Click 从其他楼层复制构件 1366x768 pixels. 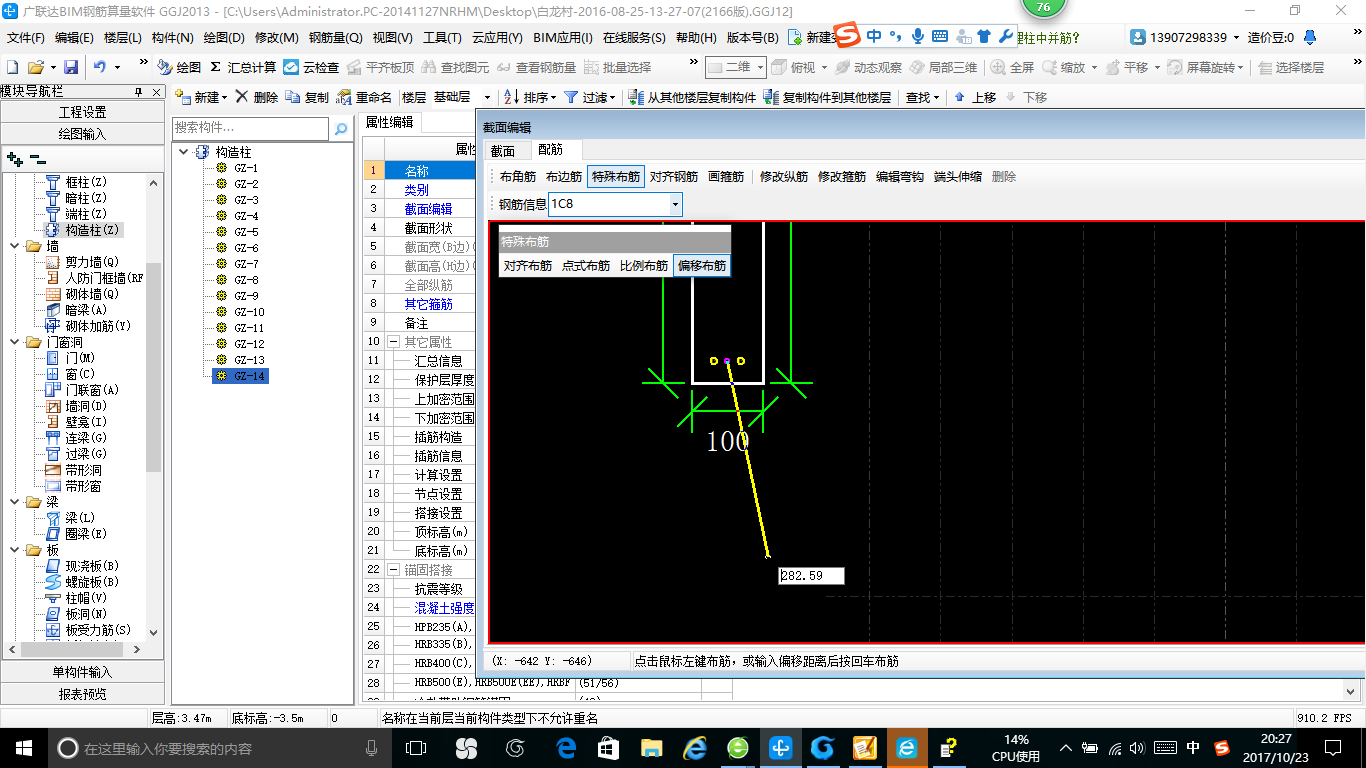692,97
